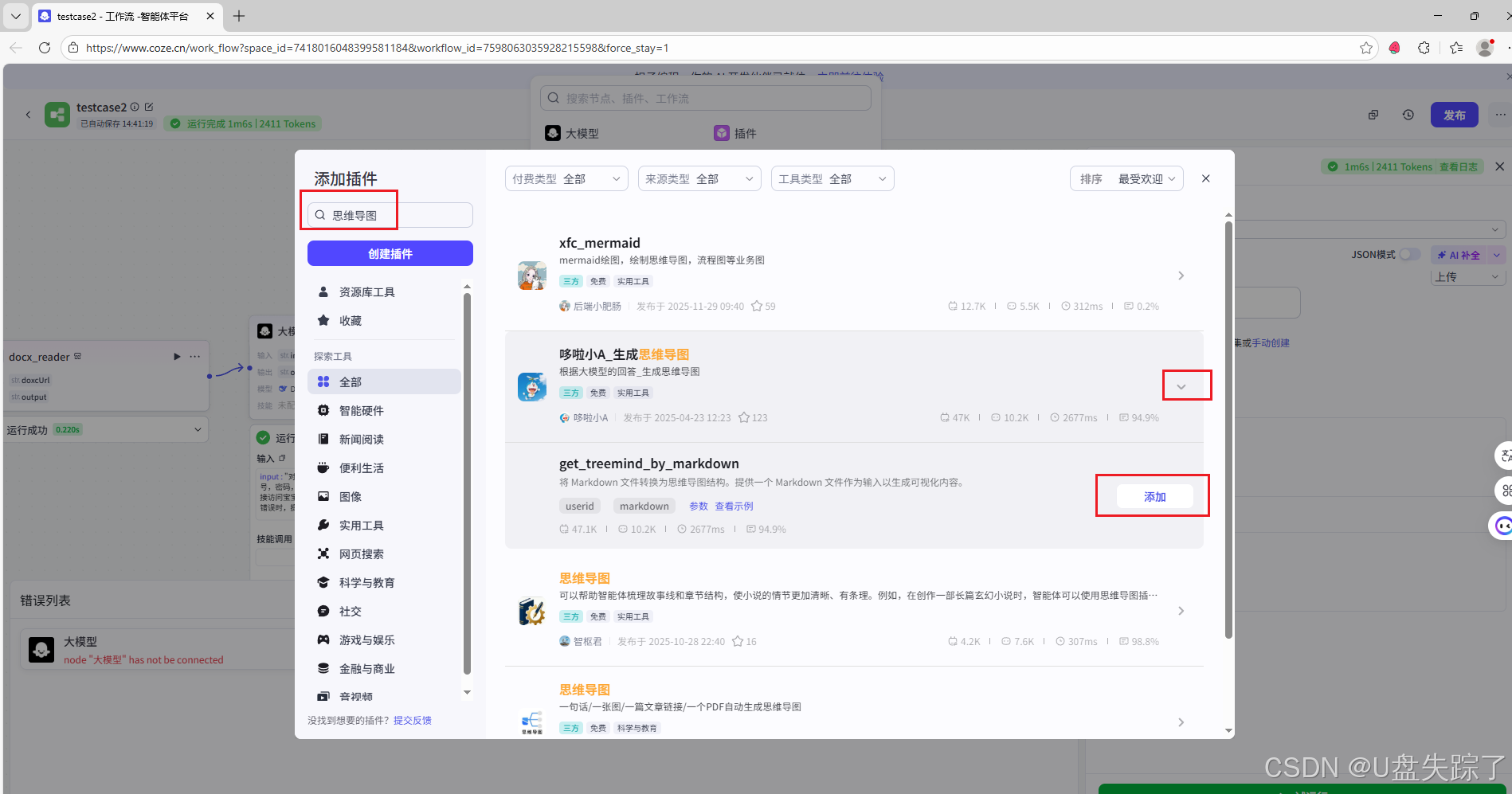The width and height of the screenshot is (1512, 794).
Task: Expand the xfc_mermaid plugin row
Action: tap(1181, 276)
